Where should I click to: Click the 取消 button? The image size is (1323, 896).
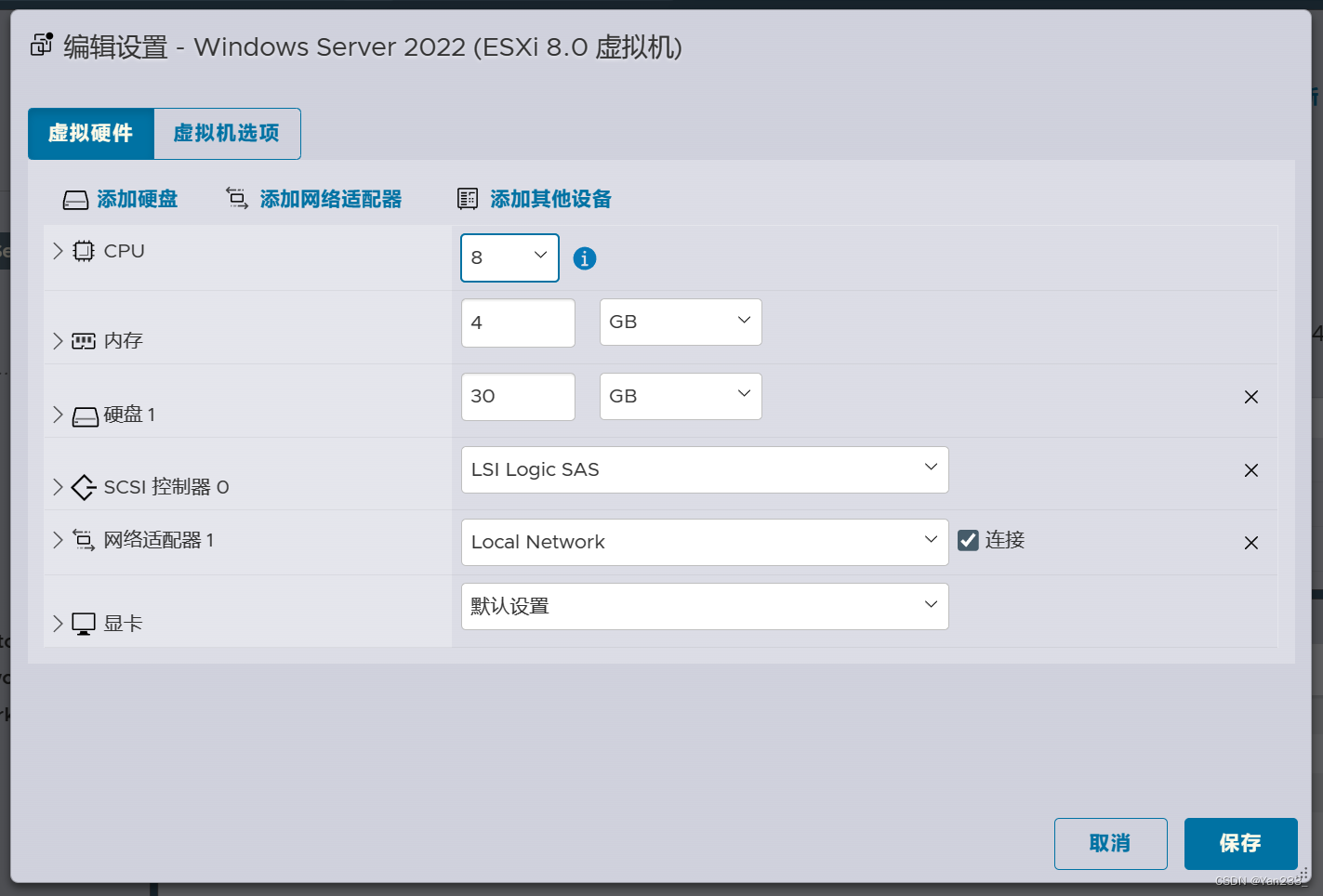coord(1110,843)
